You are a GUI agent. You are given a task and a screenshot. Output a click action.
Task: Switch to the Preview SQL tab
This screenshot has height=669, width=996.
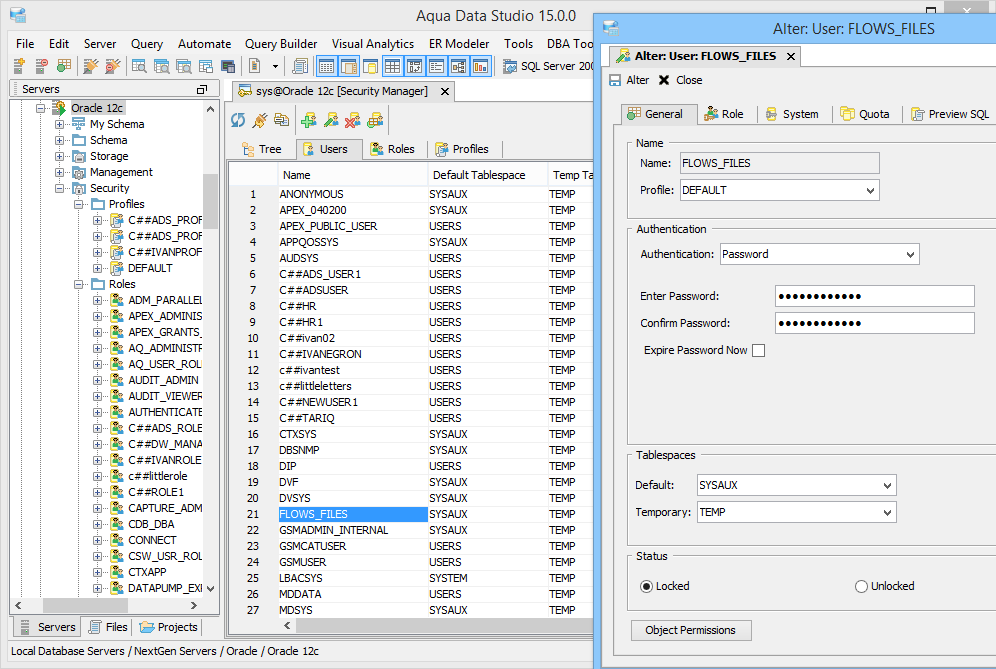(950, 114)
